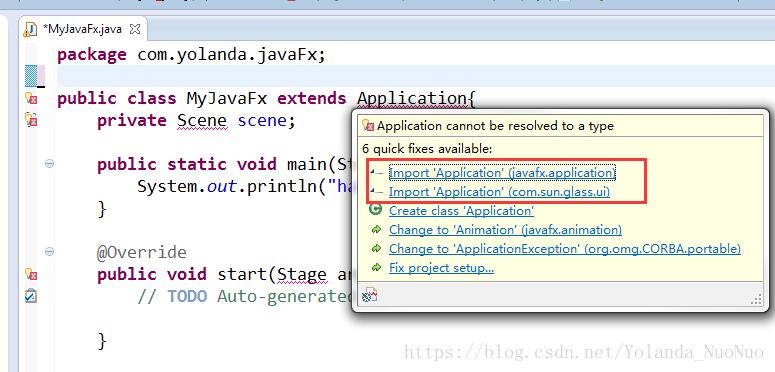Click the Java file icon on editor tab
775x372 pixels.
click(31, 30)
